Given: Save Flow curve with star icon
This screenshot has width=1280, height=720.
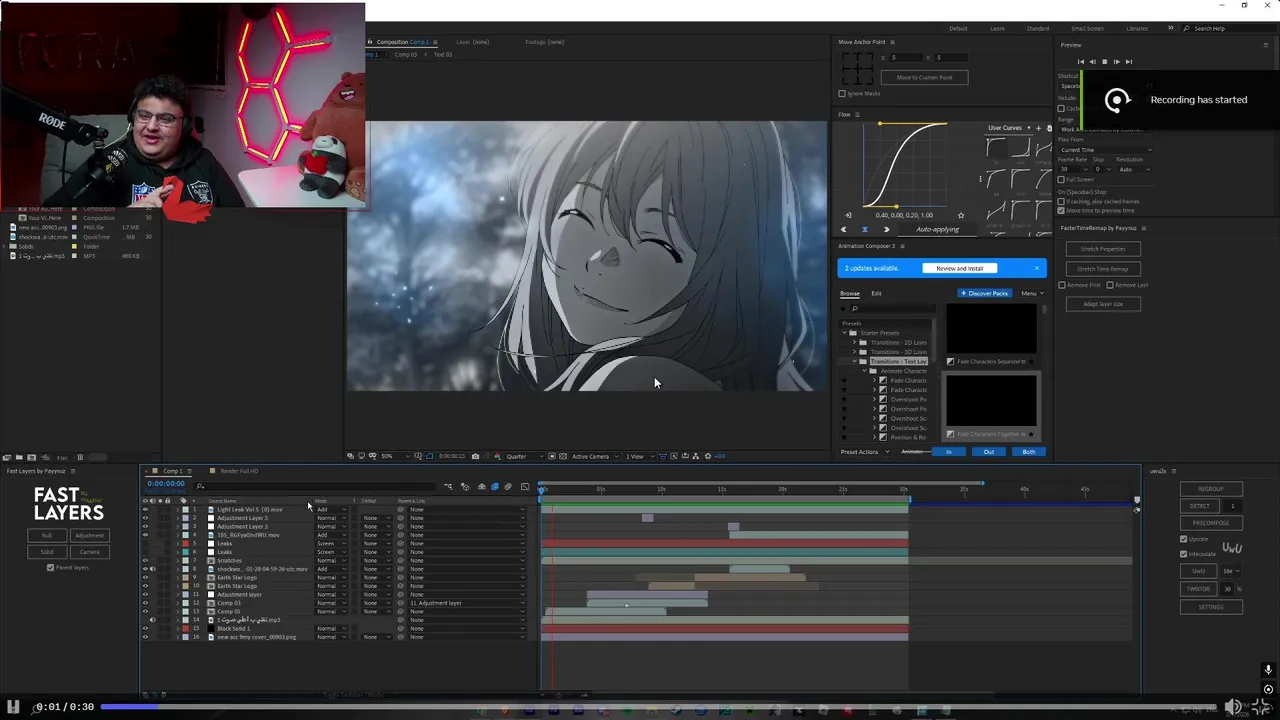Looking at the screenshot, I should pos(961,215).
